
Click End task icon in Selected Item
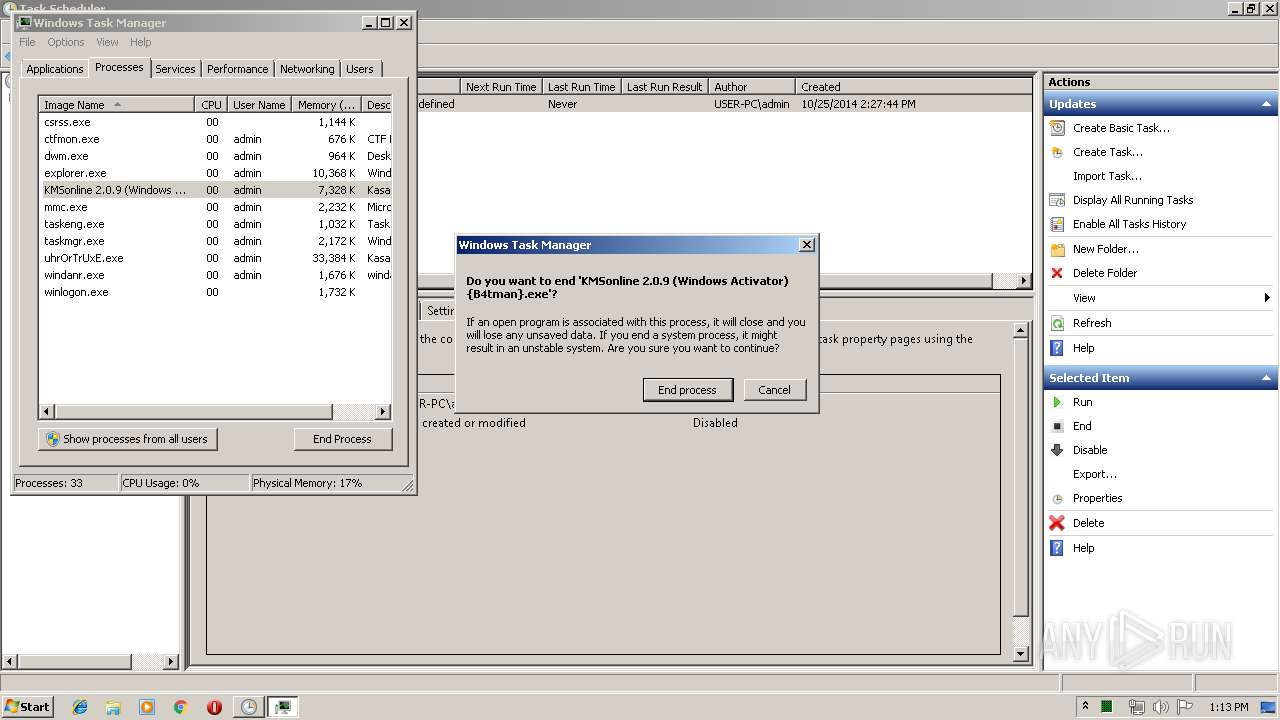pyautogui.click(x=1057, y=426)
